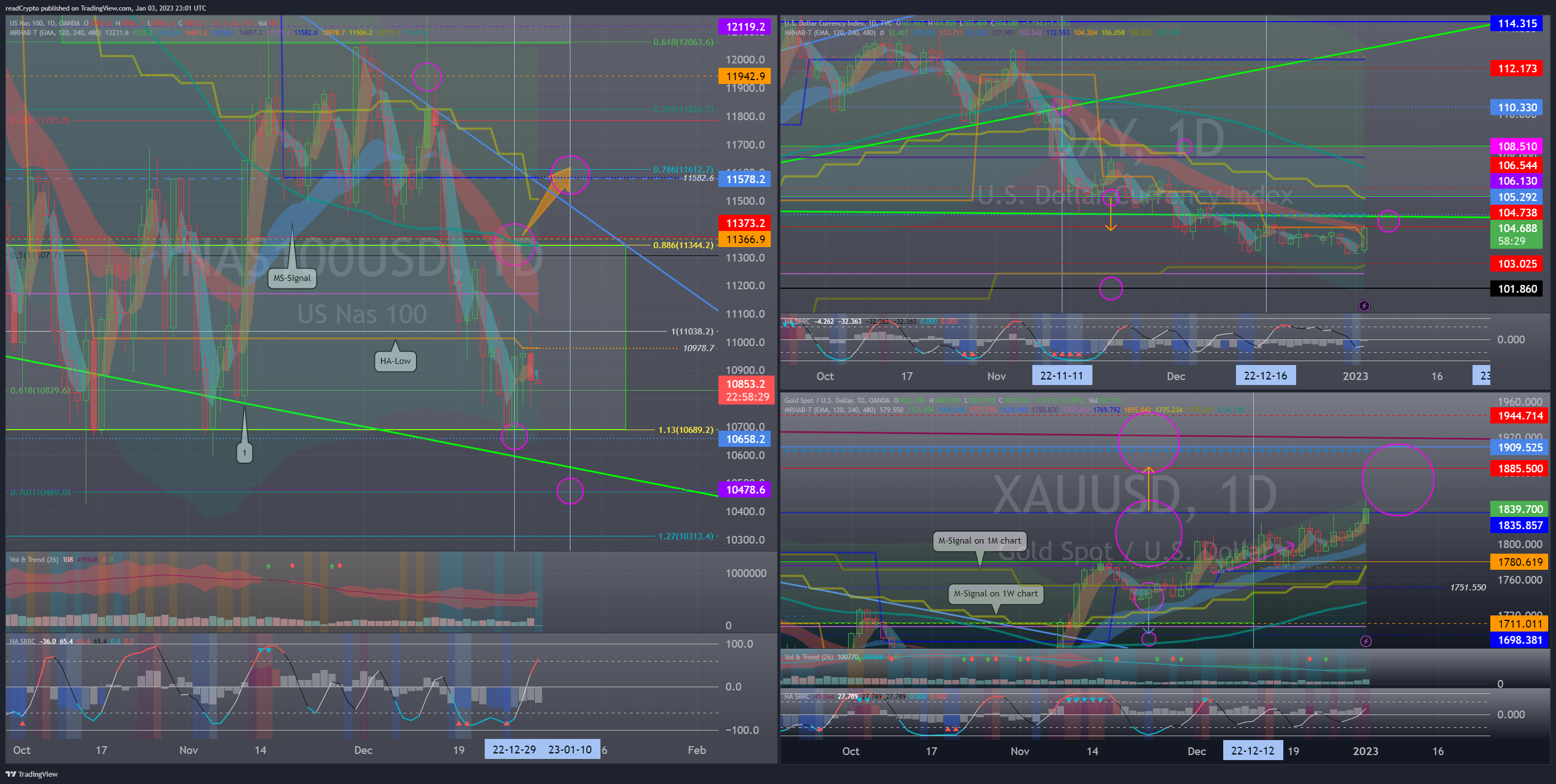Click the orange 11942.9 price label

[745, 76]
